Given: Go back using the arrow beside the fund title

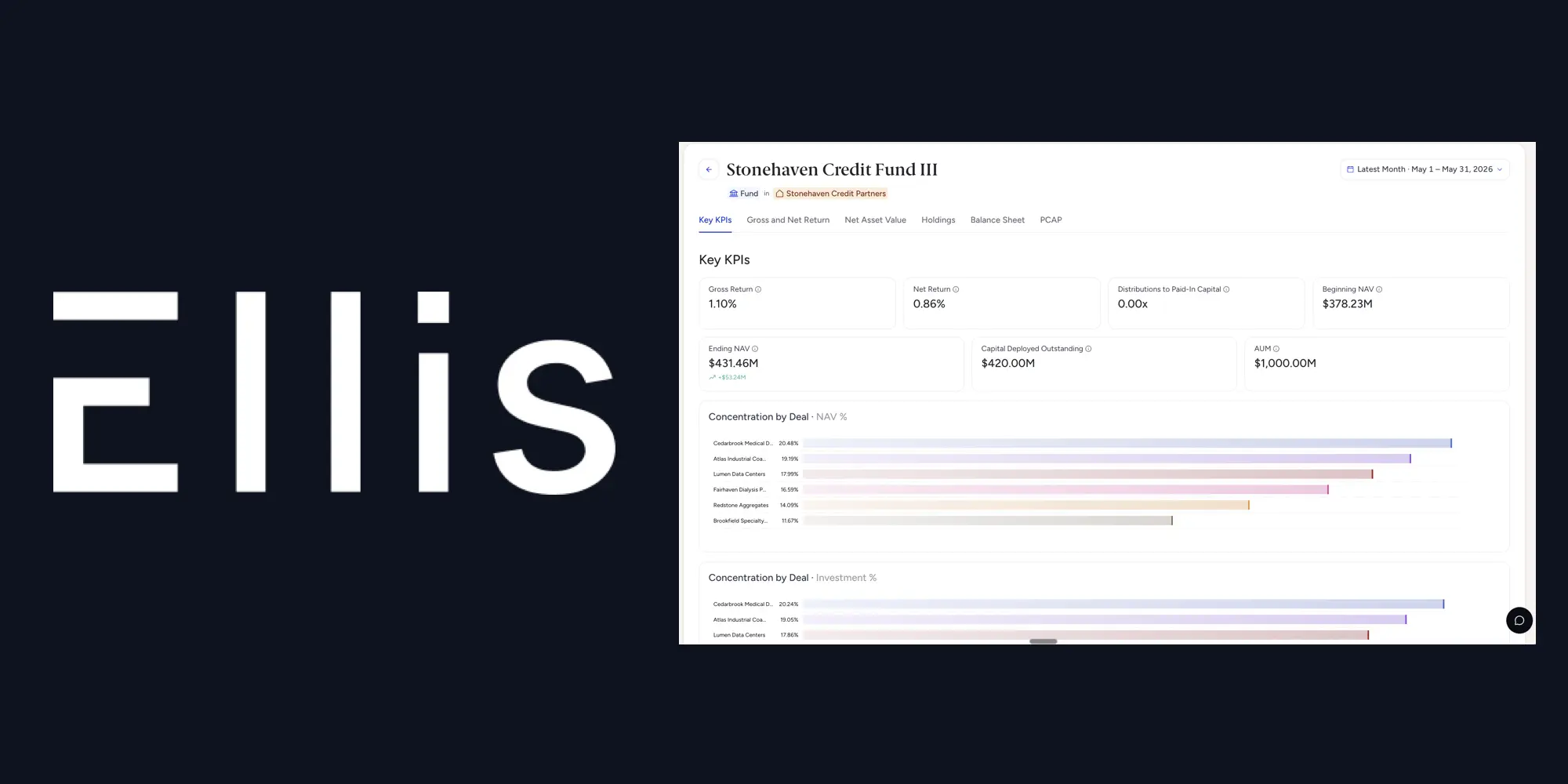Looking at the screenshot, I should tap(709, 169).
